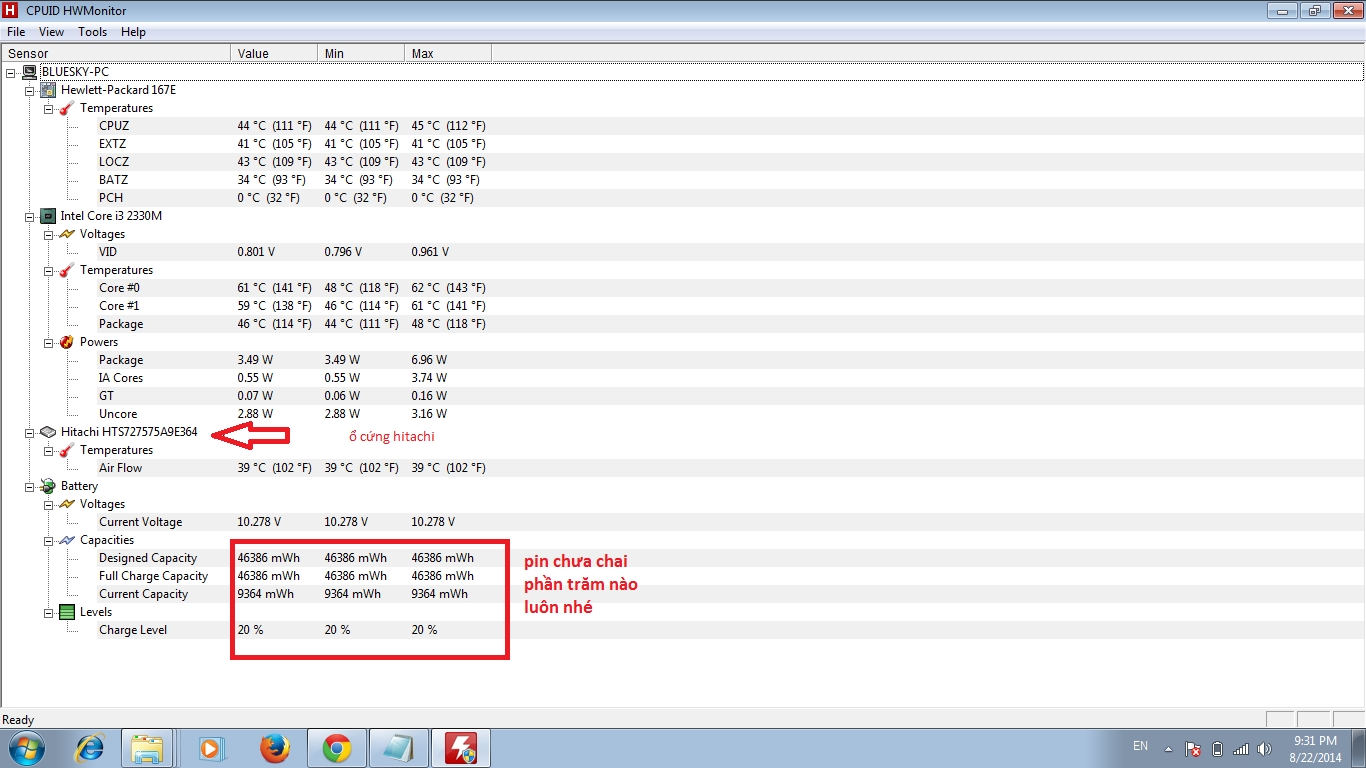
Task: Click the Min column header
Action: [x=362, y=53]
